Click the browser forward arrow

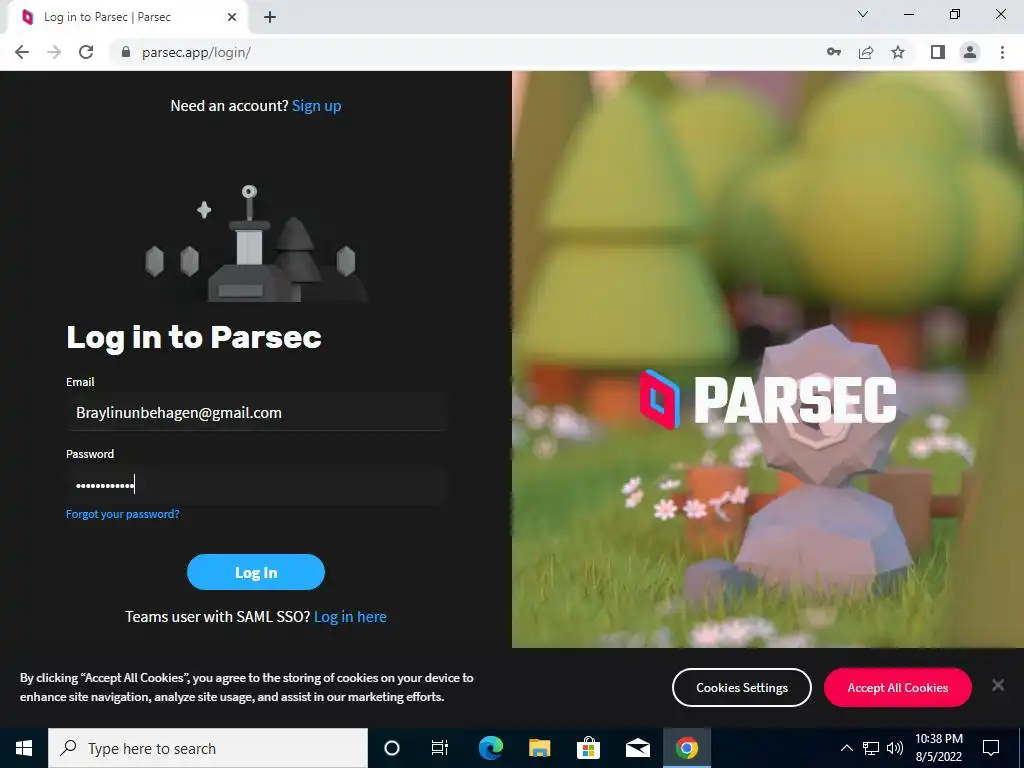coord(54,52)
